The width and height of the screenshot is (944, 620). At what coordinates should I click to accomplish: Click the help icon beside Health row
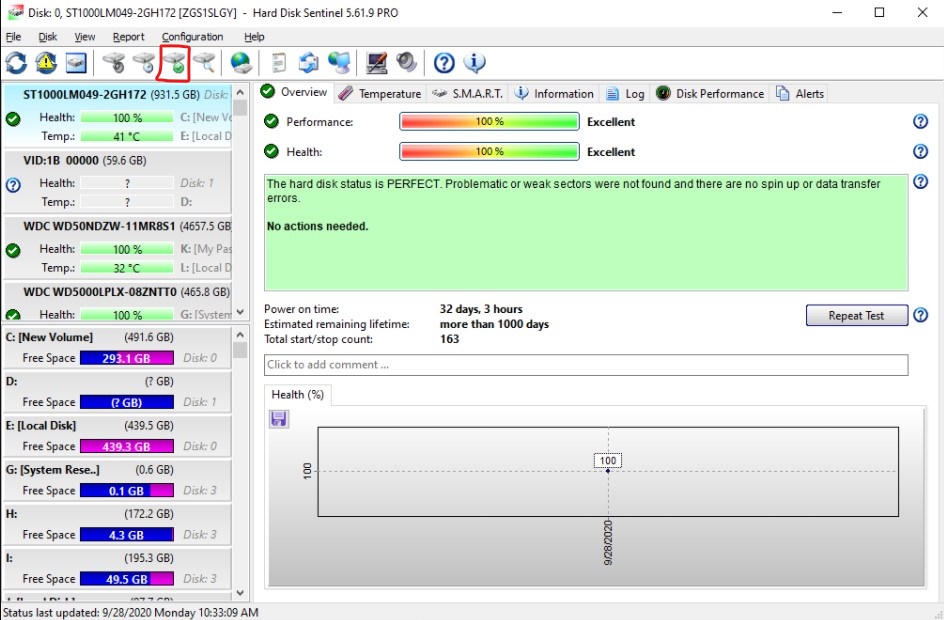pos(921,151)
